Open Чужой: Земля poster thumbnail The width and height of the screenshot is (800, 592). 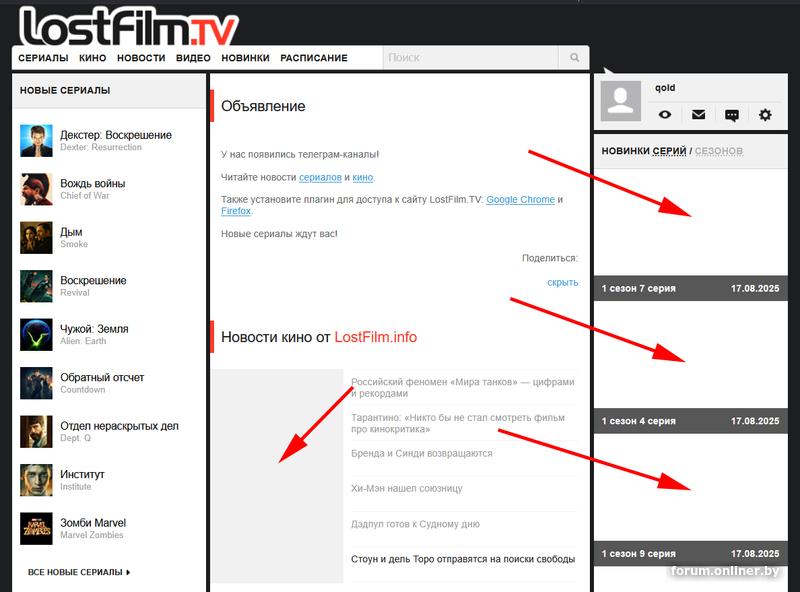(x=36, y=334)
